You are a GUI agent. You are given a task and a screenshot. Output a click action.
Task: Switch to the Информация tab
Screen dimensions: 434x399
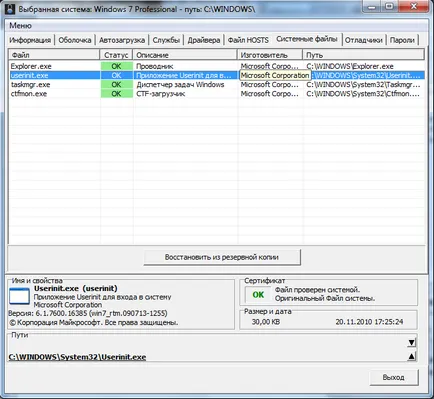point(30,40)
